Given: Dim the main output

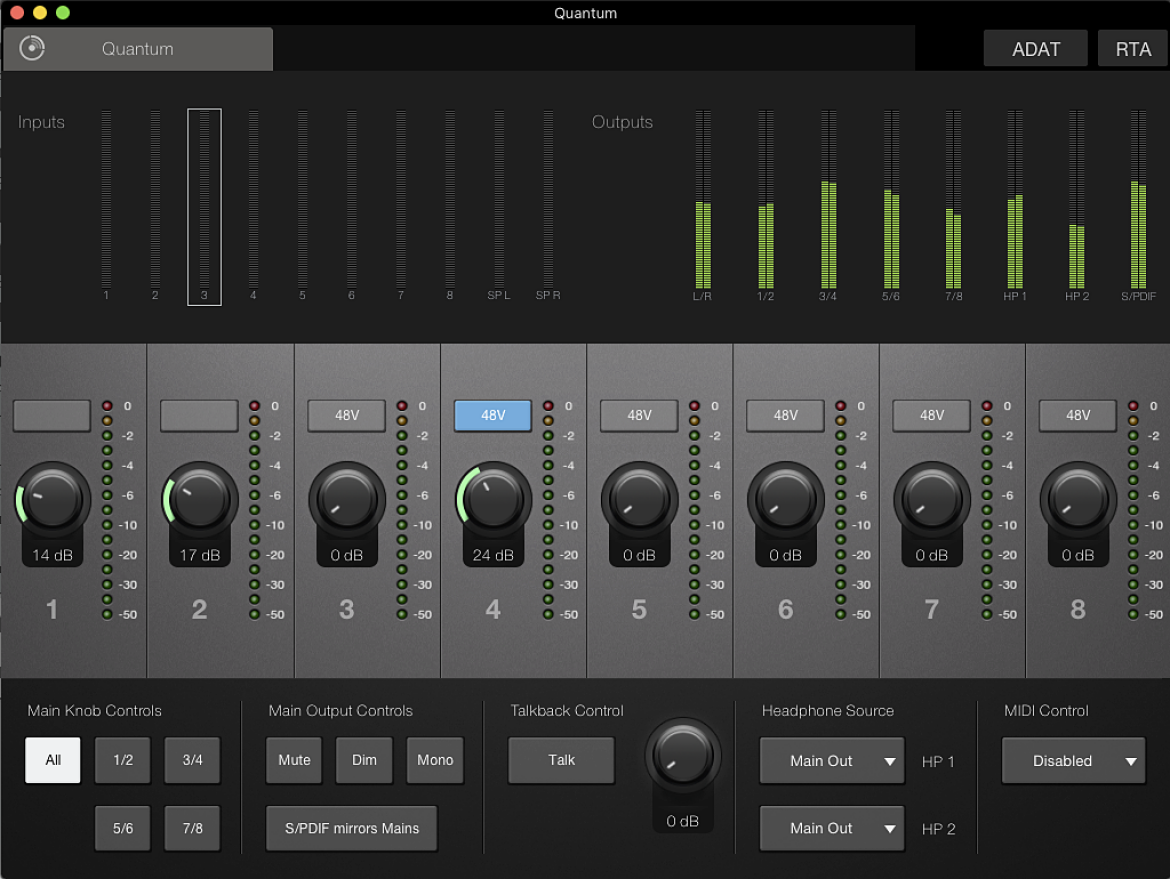Looking at the screenshot, I should (x=364, y=760).
